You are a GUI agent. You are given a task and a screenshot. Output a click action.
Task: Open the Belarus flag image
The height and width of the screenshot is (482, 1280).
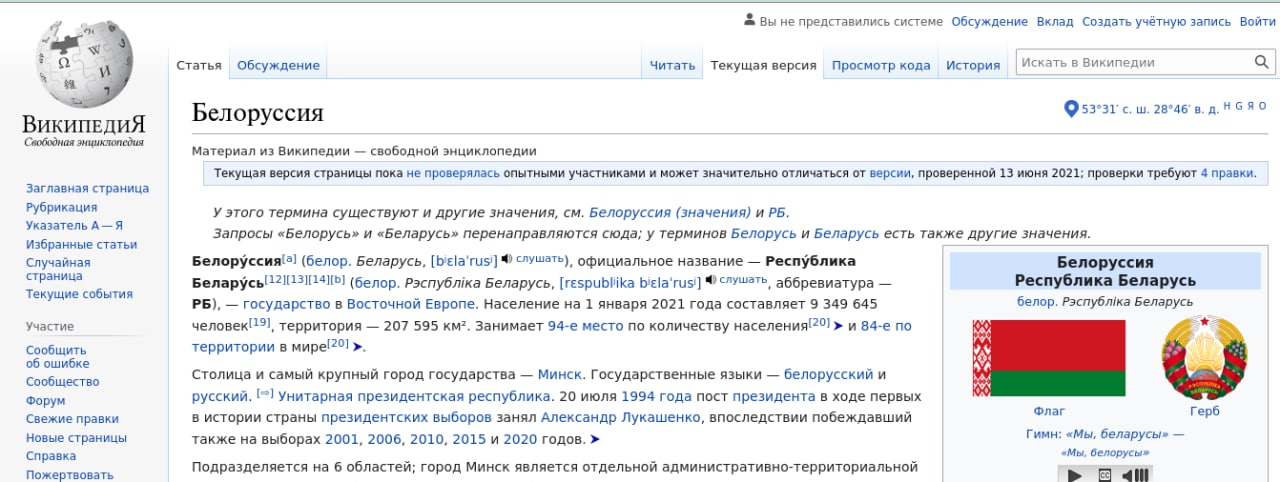click(x=1049, y=358)
